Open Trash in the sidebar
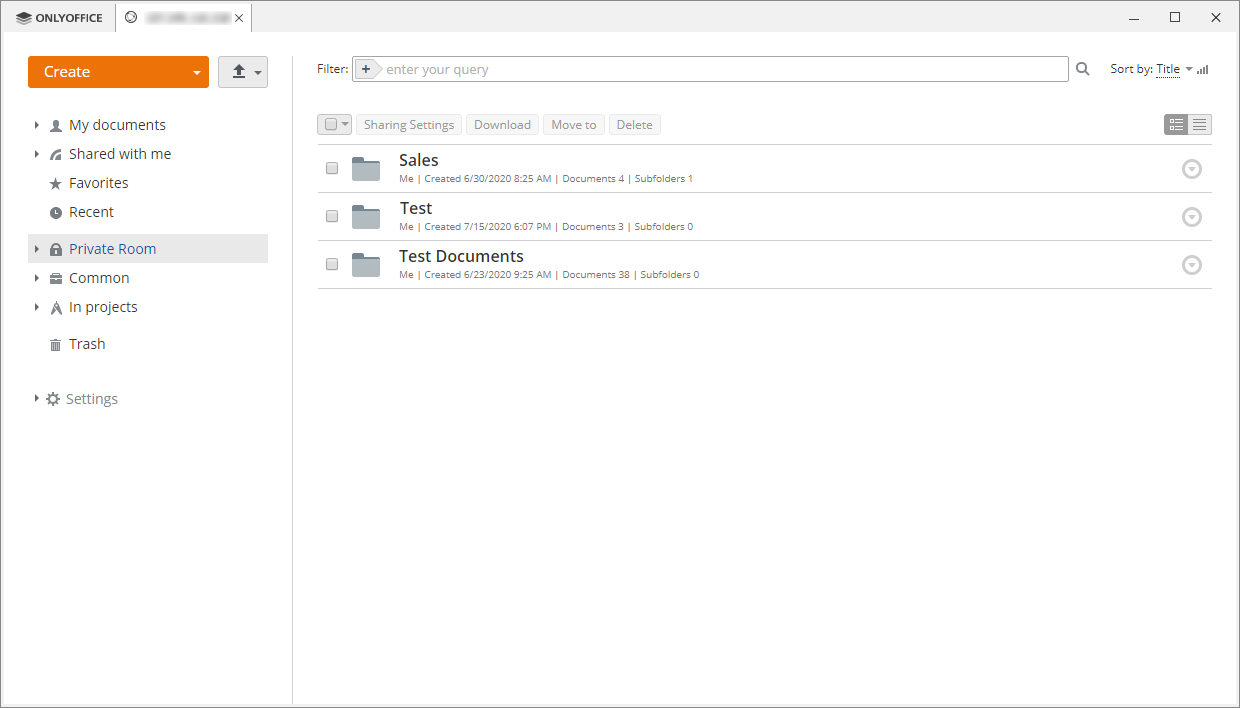The image size is (1240, 708). (x=86, y=344)
